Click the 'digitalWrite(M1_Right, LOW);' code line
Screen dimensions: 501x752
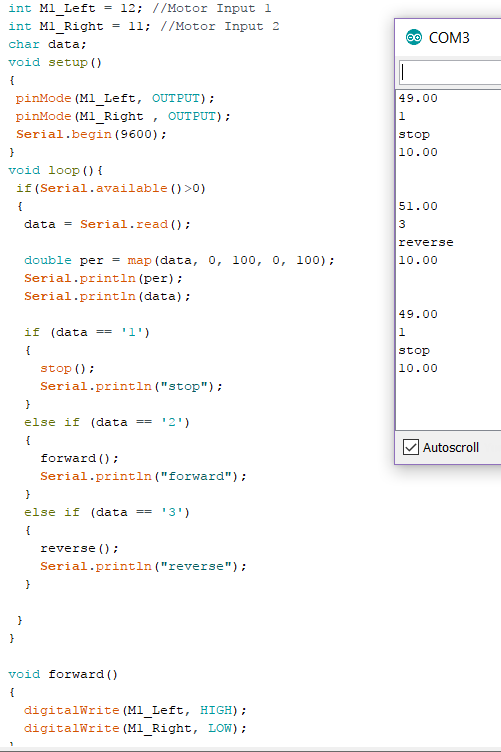135,728
